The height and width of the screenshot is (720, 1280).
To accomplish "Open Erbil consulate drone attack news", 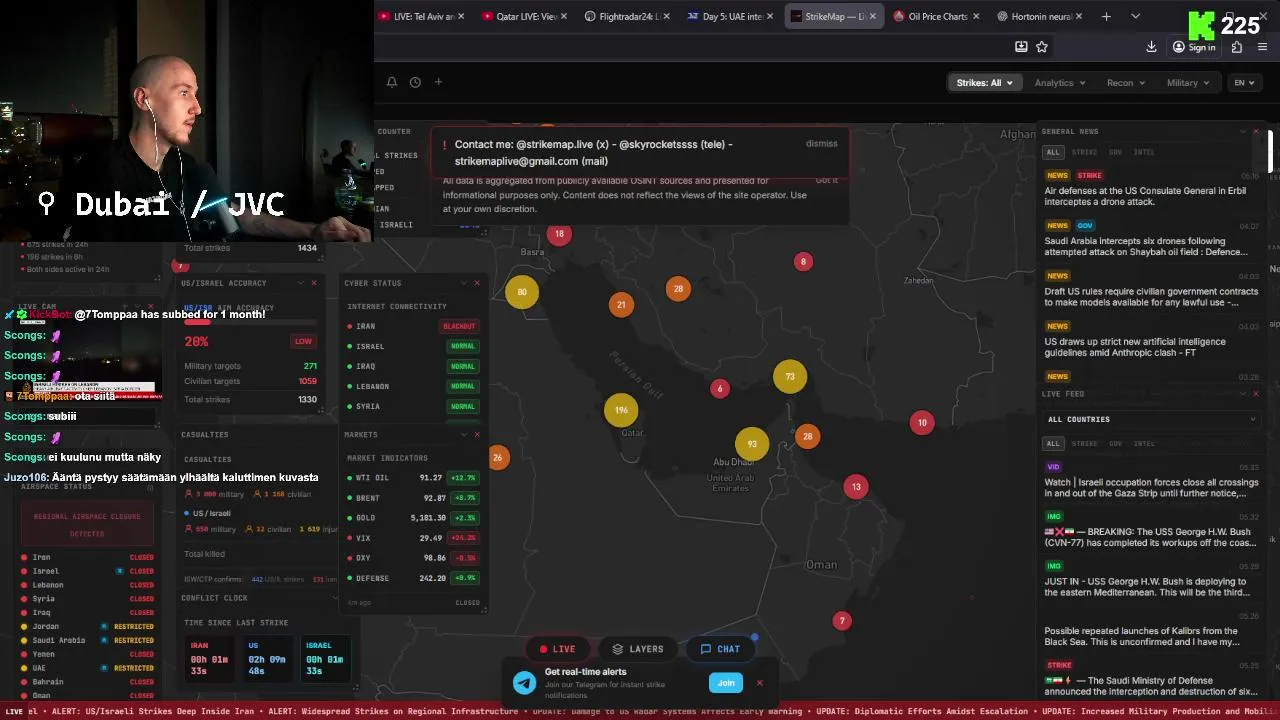I will (1145, 196).
